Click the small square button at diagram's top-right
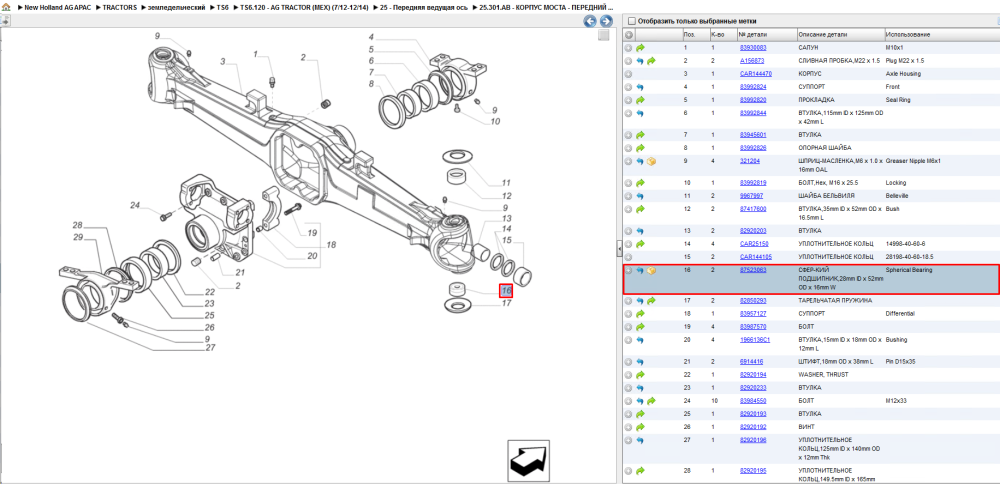Screen dimensions: 1000x484 [x=603, y=36]
